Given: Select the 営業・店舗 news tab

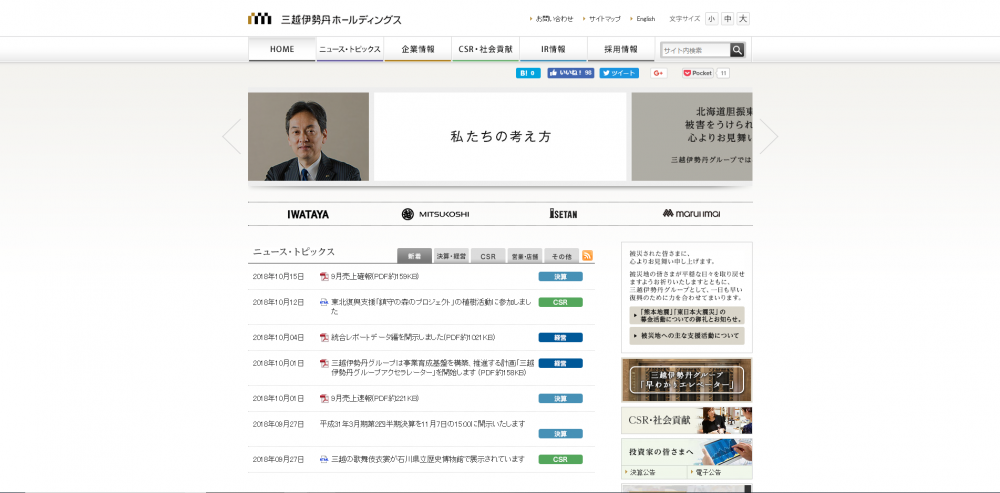Looking at the screenshot, I should [525, 256].
